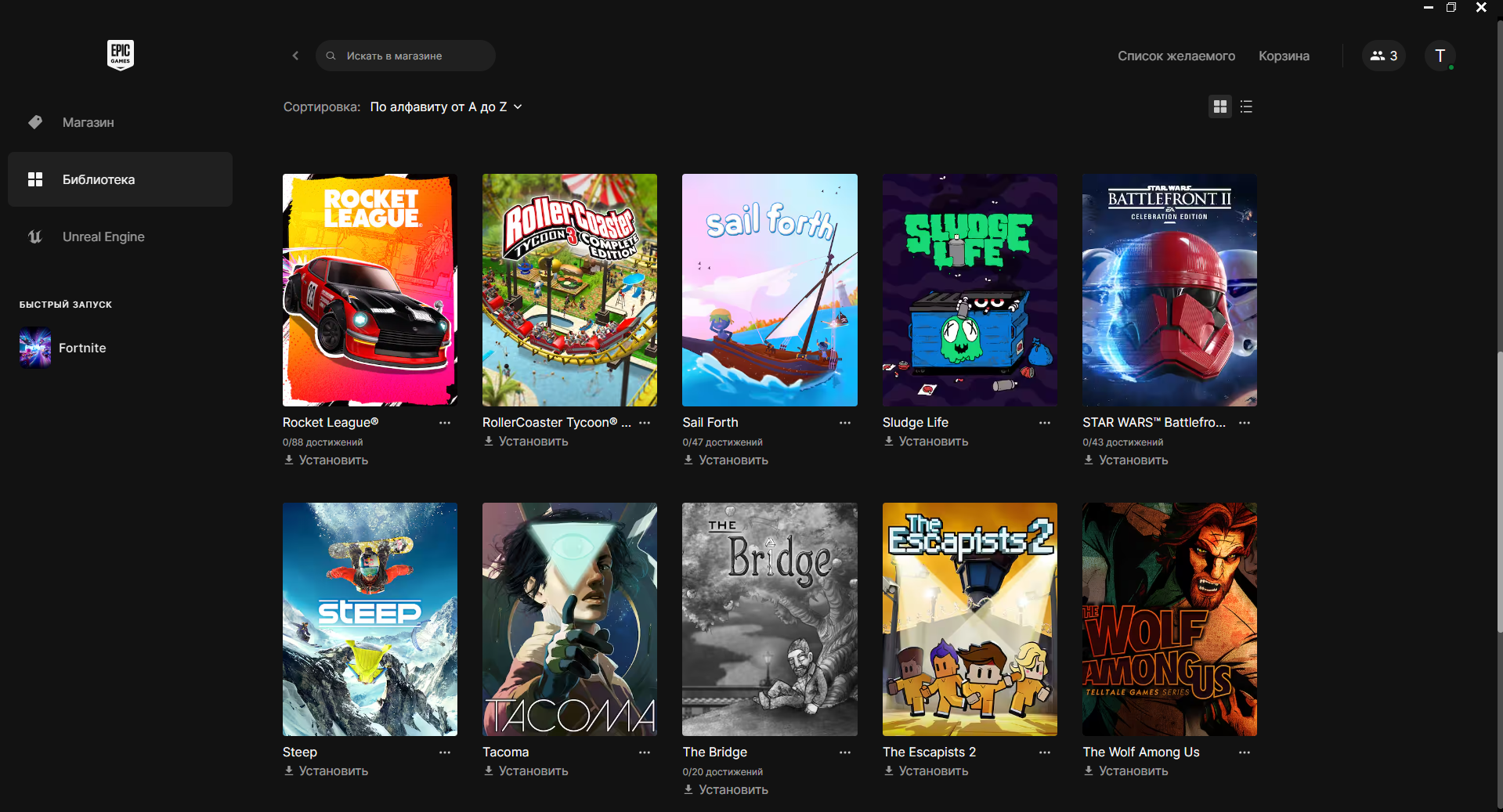Open the profile avatar T
This screenshot has height=812, width=1503.
coord(1440,56)
